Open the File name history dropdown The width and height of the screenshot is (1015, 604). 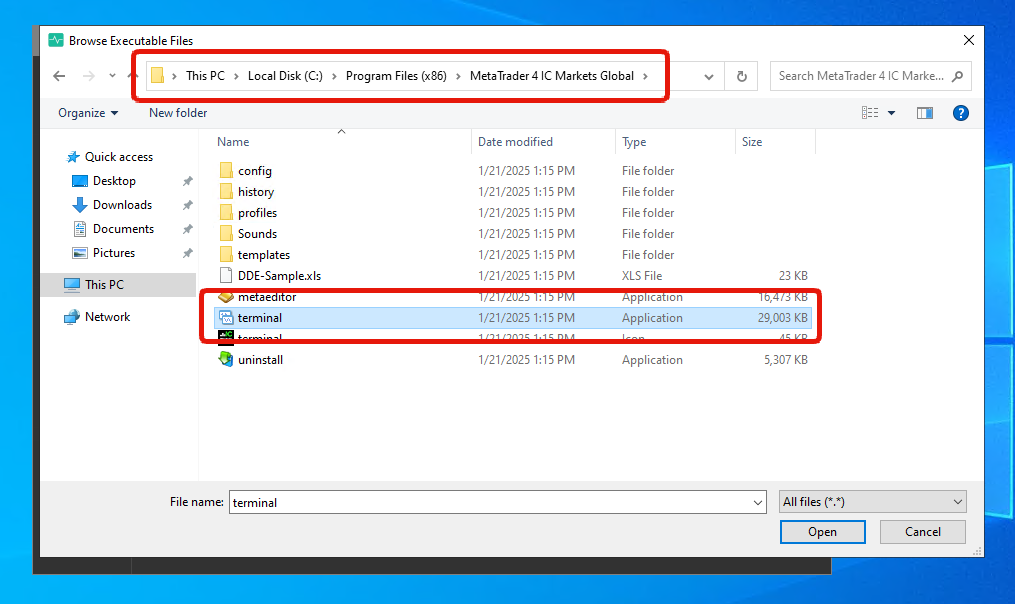coord(757,502)
